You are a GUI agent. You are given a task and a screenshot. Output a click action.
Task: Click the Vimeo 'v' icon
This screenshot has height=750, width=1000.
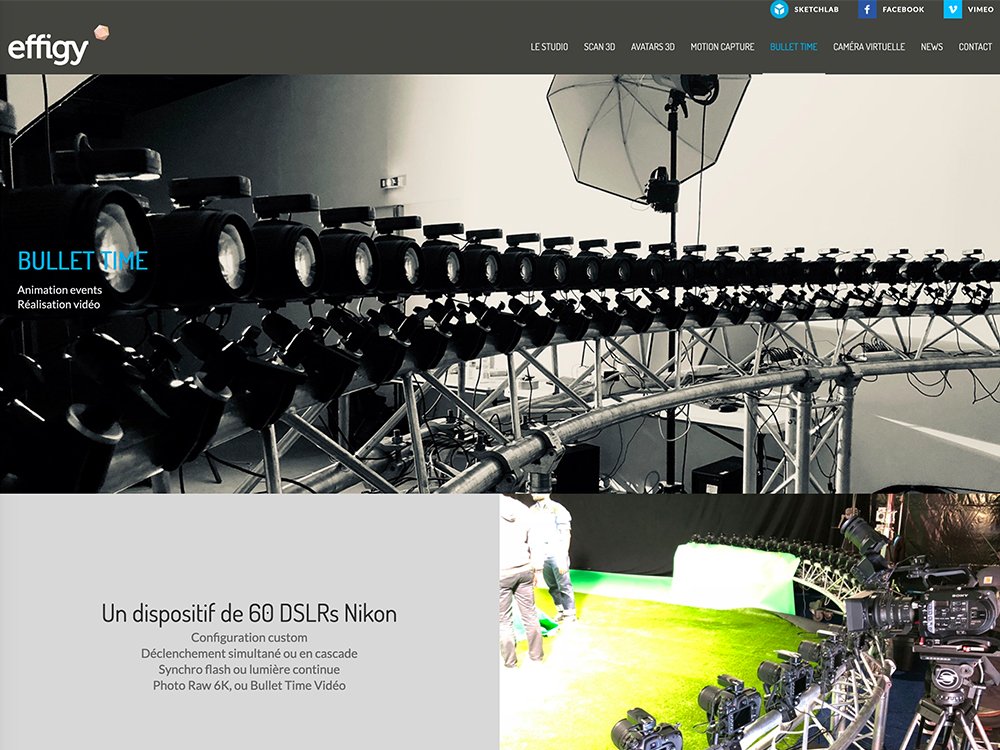(953, 9)
